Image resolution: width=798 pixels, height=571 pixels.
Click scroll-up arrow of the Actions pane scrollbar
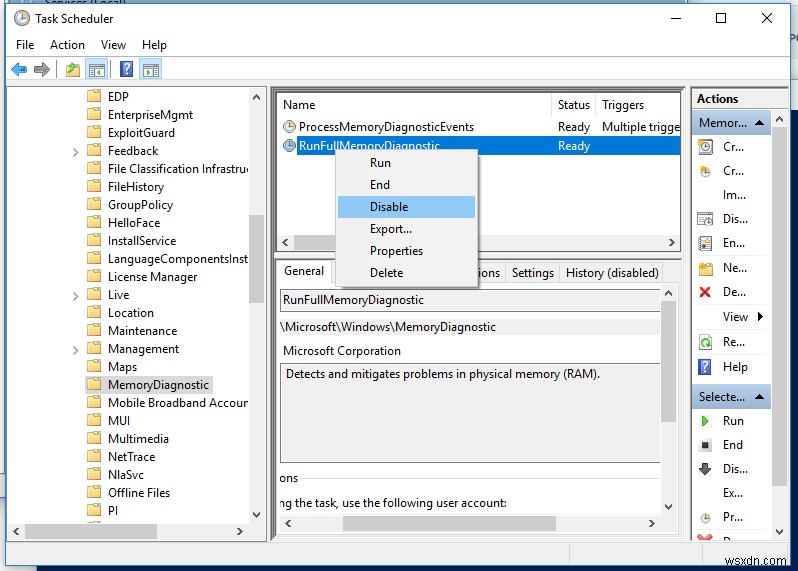(779, 120)
